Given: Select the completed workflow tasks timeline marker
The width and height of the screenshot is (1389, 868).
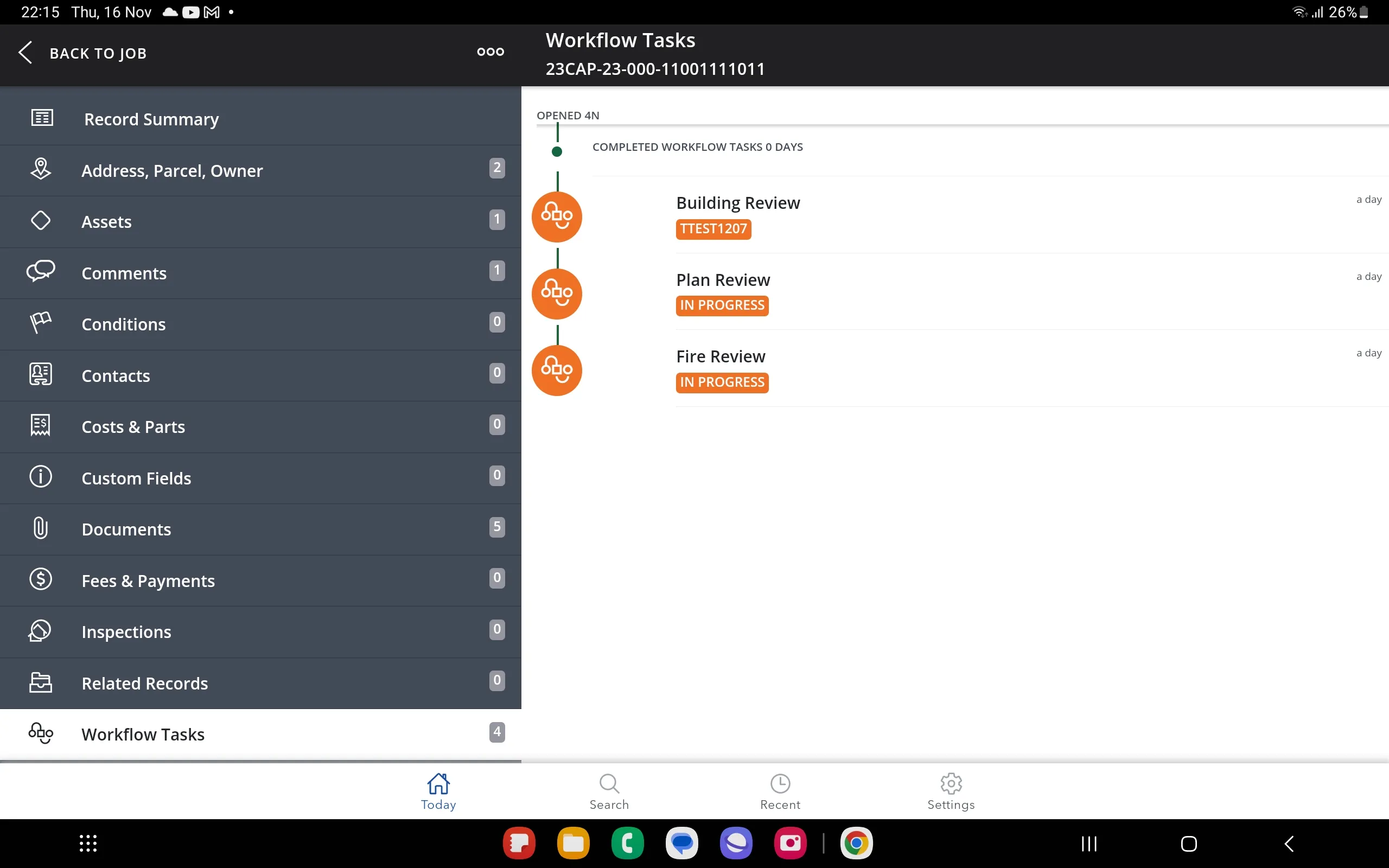Looking at the screenshot, I should [x=557, y=151].
